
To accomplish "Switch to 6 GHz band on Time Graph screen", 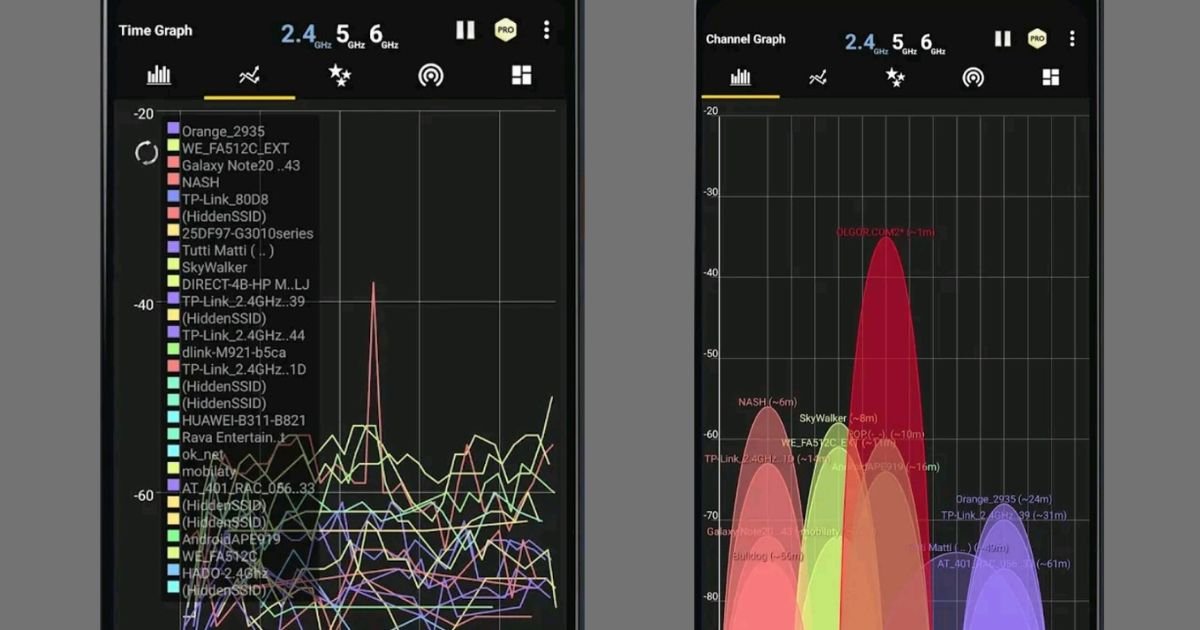I will 383,35.
